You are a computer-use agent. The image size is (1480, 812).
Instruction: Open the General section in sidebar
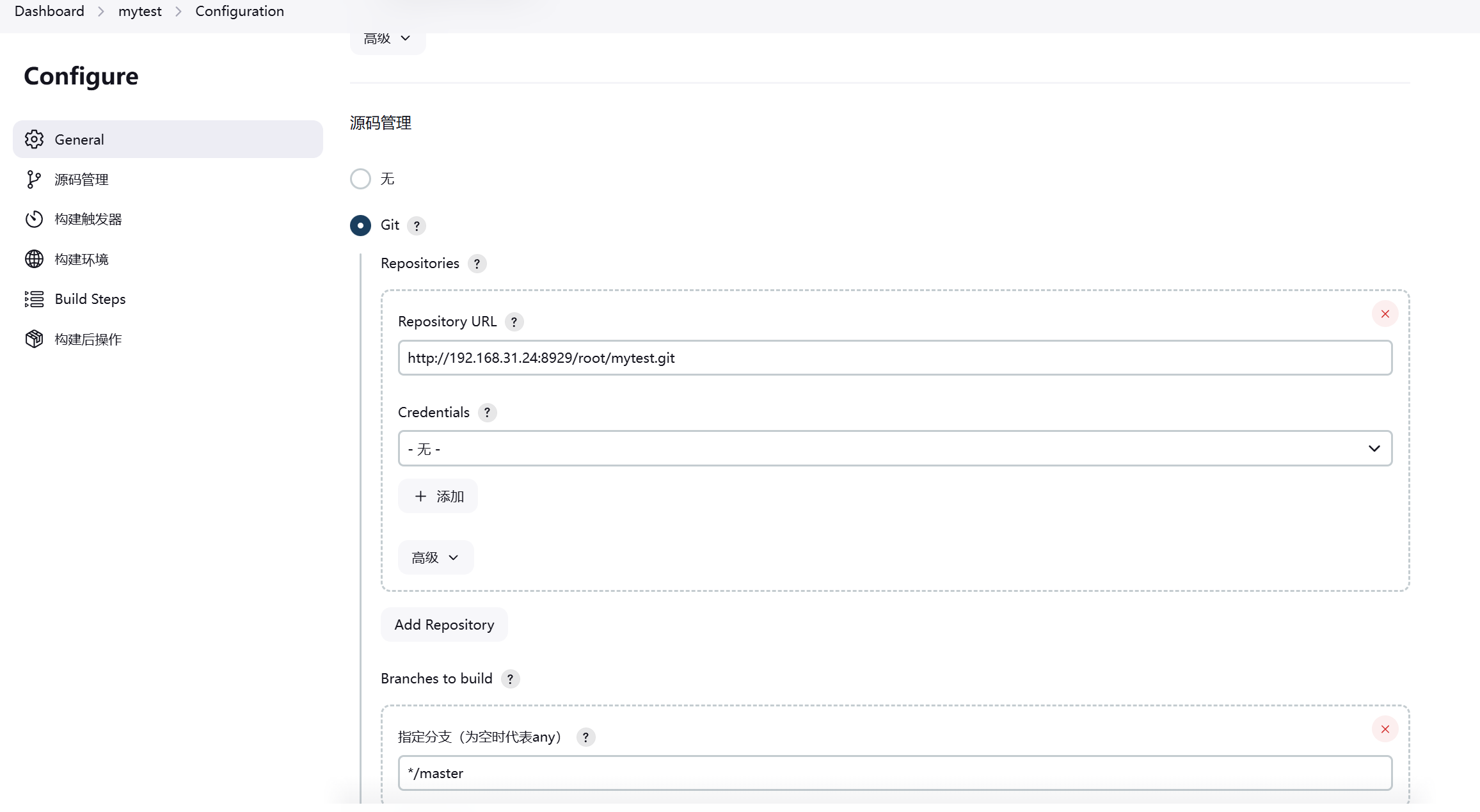coord(168,139)
